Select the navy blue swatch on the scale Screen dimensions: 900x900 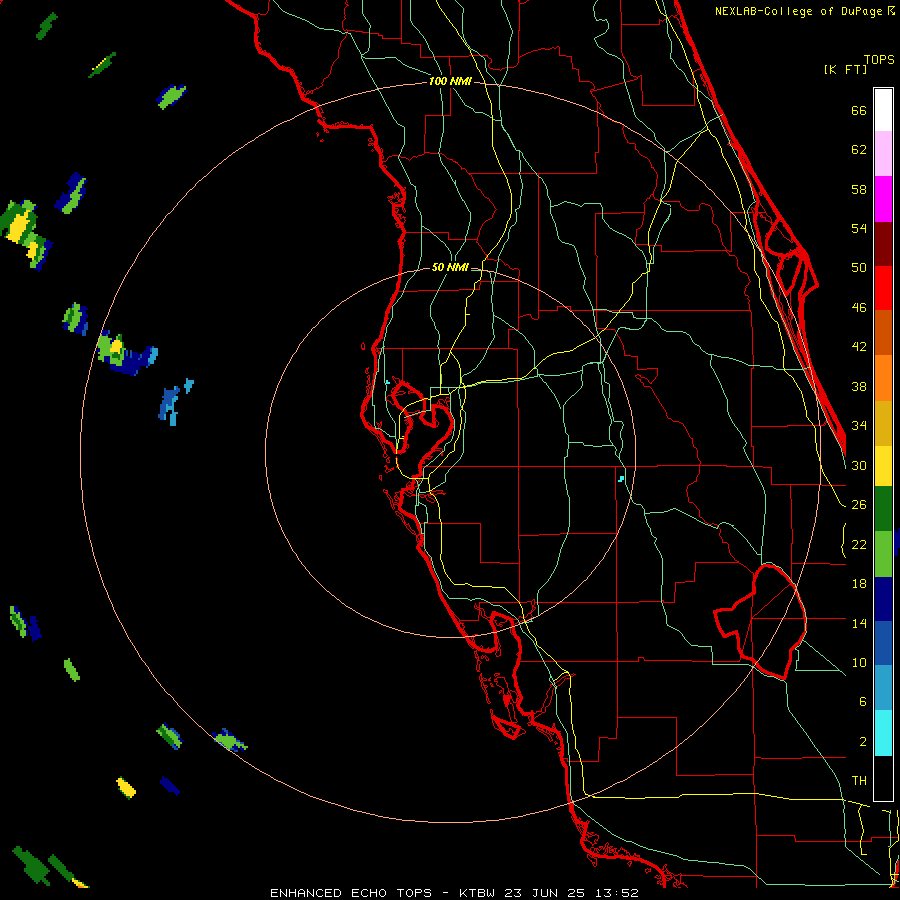pos(883,599)
